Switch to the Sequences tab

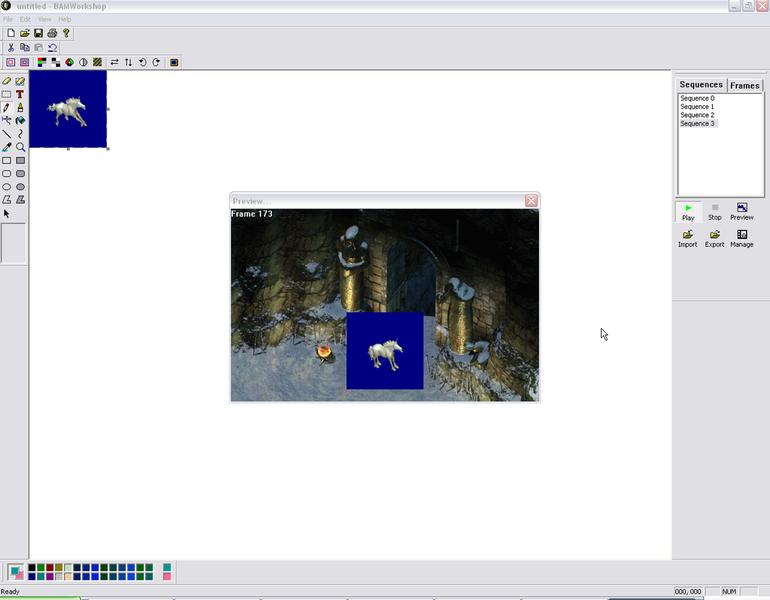coord(701,85)
